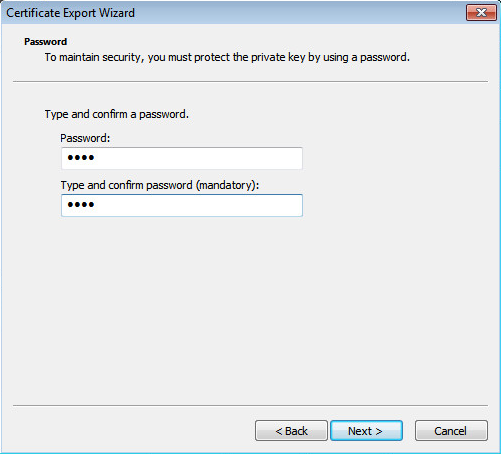The width and height of the screenshot is (501, 454).
Task: Focus the Password input field
Action: click(x=182, y=158)
